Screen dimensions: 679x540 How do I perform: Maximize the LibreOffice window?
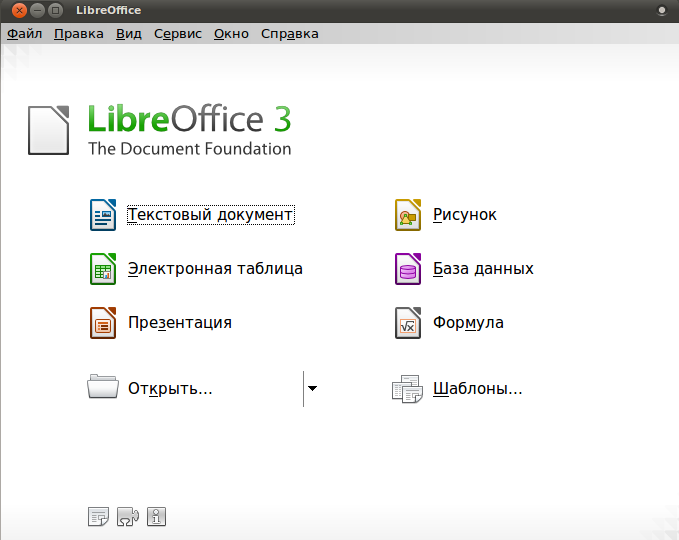point(55,10)
